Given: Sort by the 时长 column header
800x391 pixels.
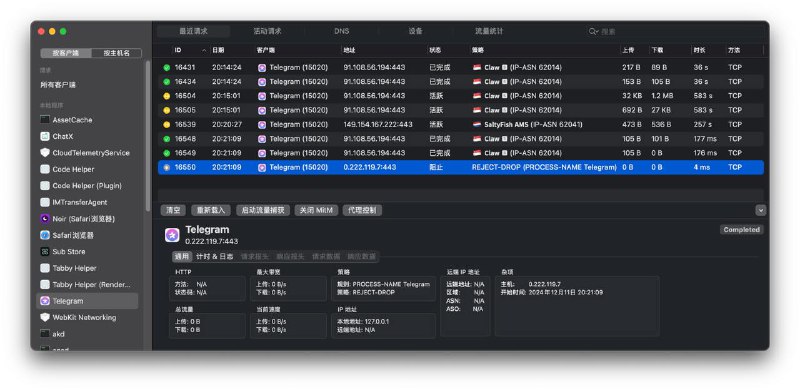Looking at the screenshot, I should point(699,51).
